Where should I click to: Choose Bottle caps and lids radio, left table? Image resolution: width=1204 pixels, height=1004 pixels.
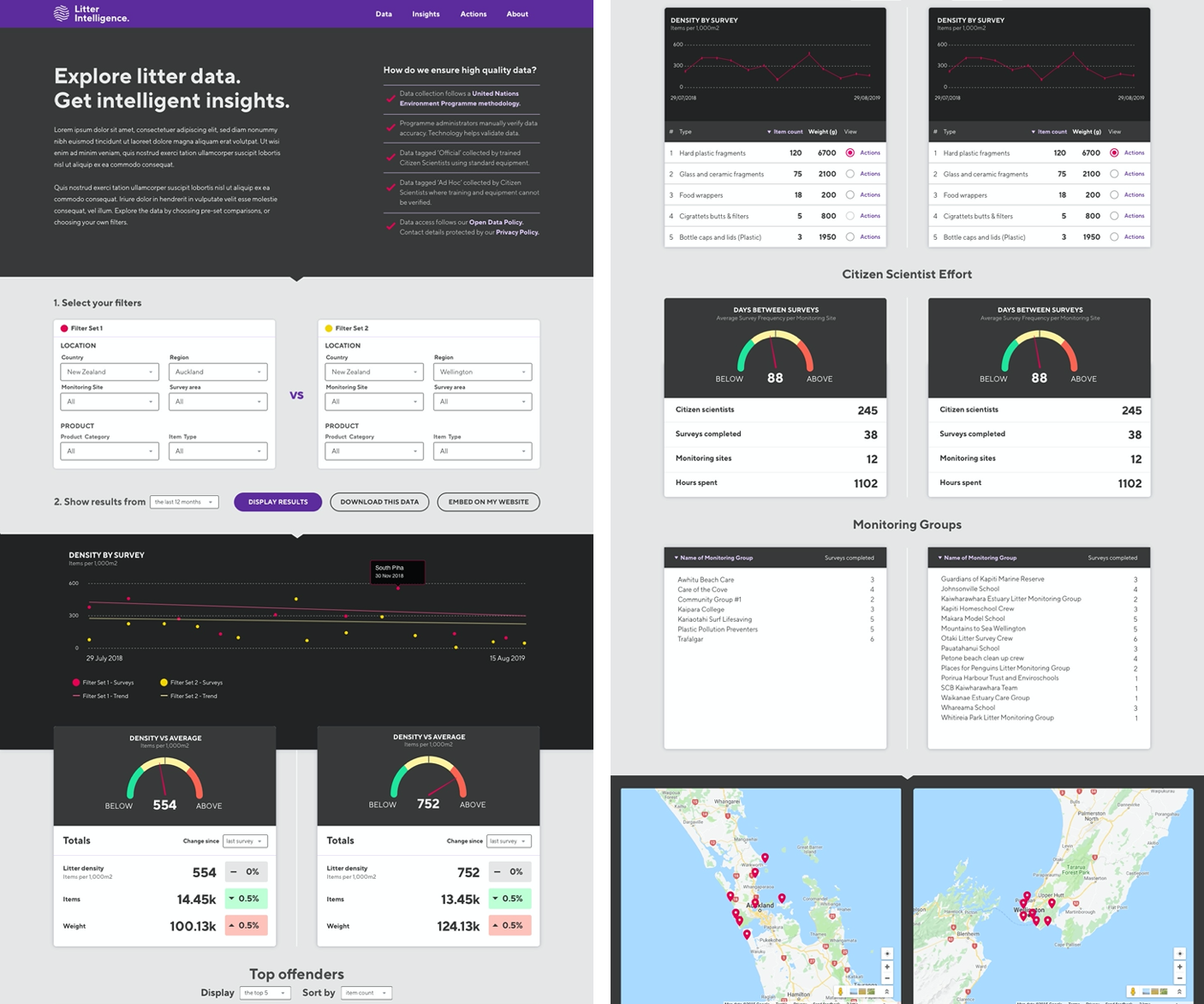click(x=849, y=237)
